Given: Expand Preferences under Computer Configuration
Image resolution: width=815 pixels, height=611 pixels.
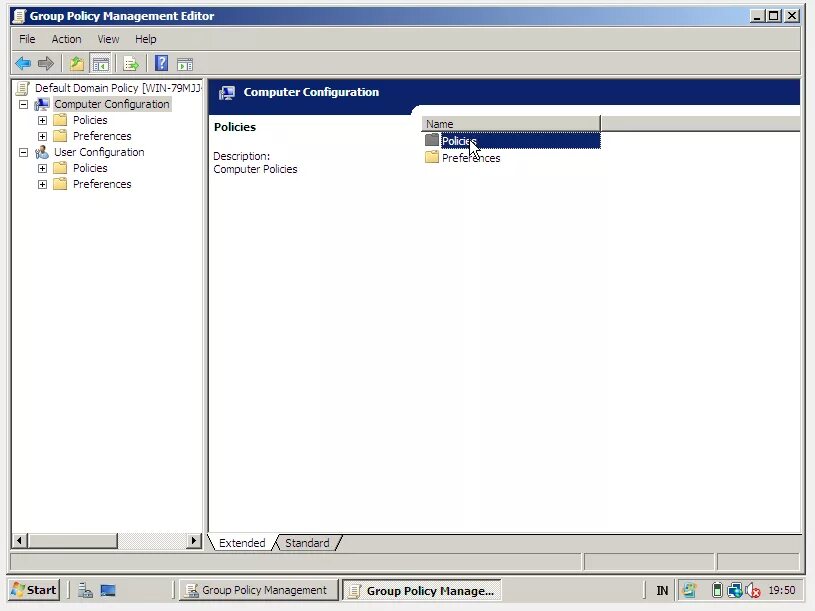Looking at the screenshot, I should (43, 137).
